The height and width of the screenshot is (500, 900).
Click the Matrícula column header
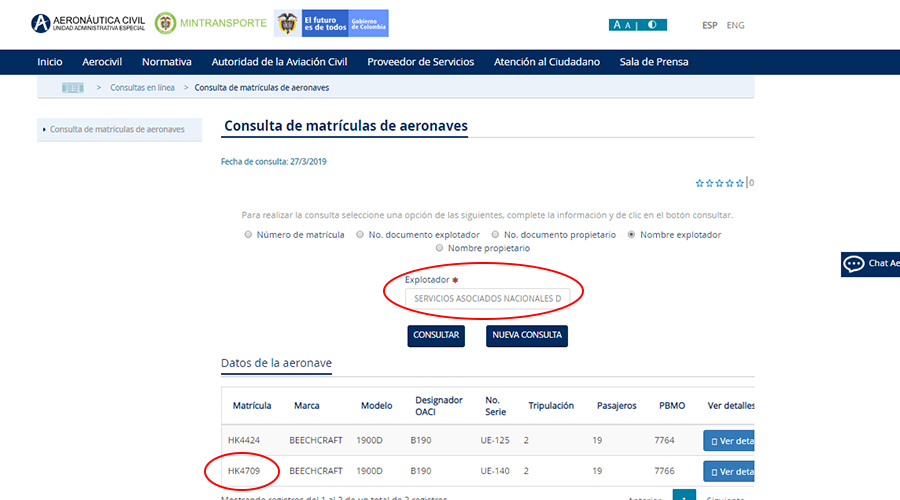click(252, 405)
